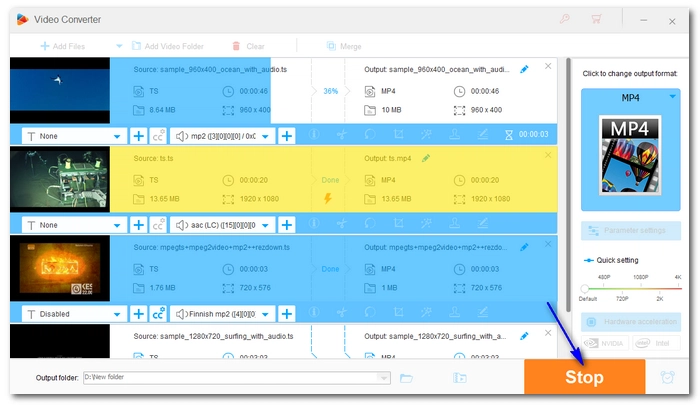
Task: Toggle Hardware acceleration option
Action: (x=631, y=321)
